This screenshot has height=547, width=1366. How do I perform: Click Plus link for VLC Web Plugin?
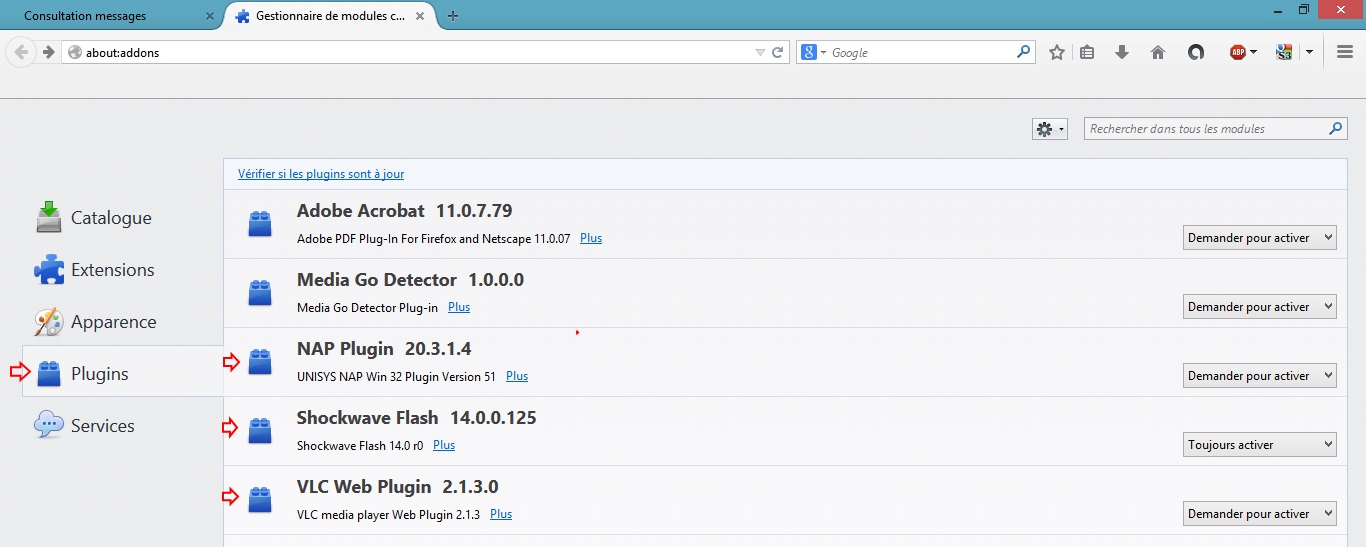501,515
